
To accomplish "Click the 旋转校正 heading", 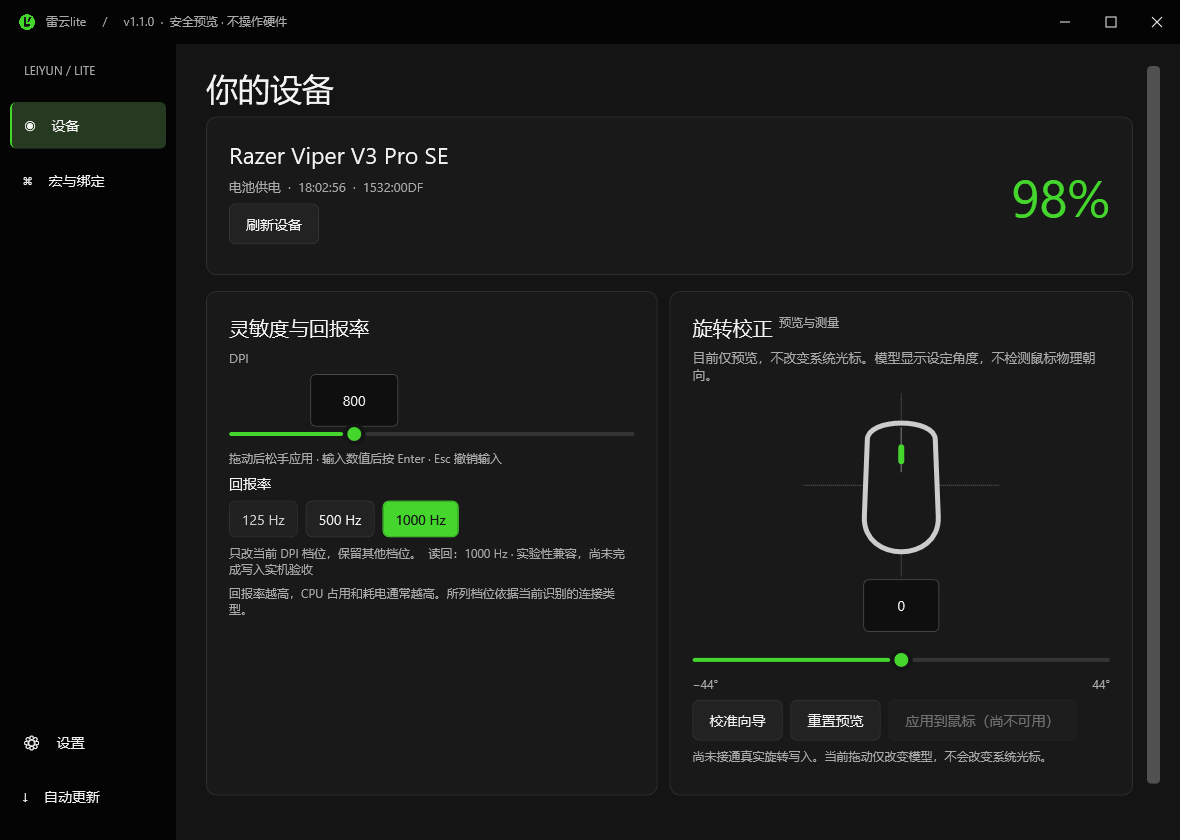I will point(732,329).
